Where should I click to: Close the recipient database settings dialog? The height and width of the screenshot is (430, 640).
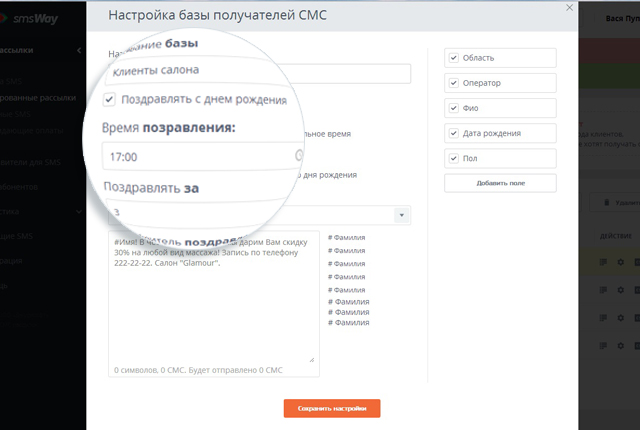[569, 8]
